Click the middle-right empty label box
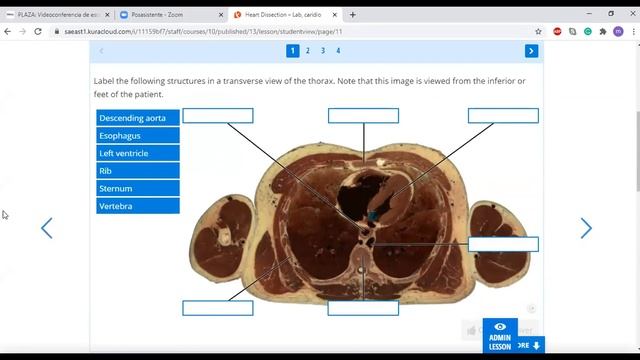Screen dimensions: 640x360 tap(503, 244)
